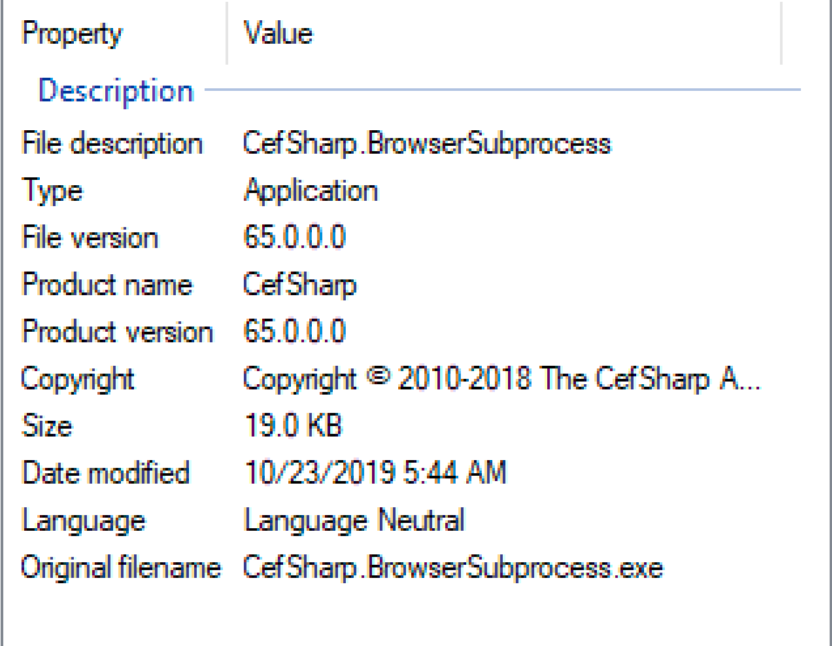Click the Property column header

tap(71, 34)
